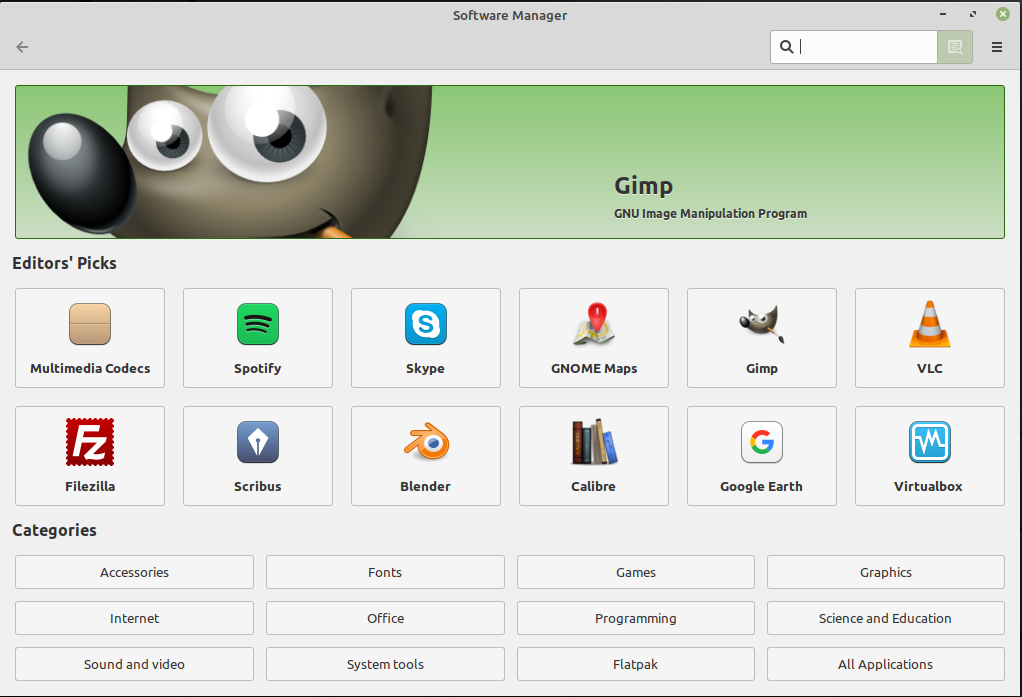The image size is (1022, 697).
Task: Open GNOME Maps from Editors' Picks
Action: tap(593, 338)
